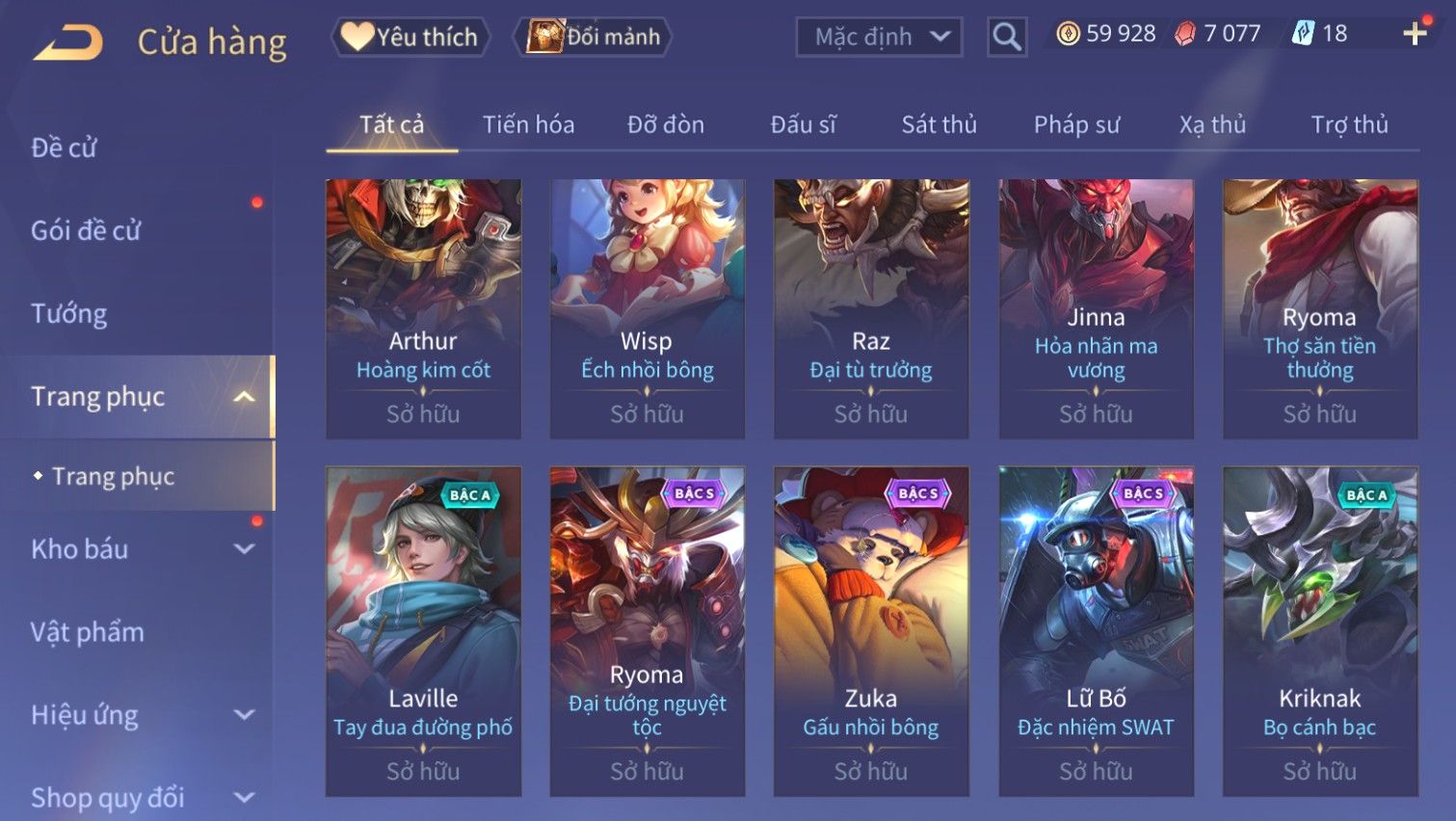Select the Tiến hóa tab
This screenshot has width=1456, height=821.
[528, 124]
